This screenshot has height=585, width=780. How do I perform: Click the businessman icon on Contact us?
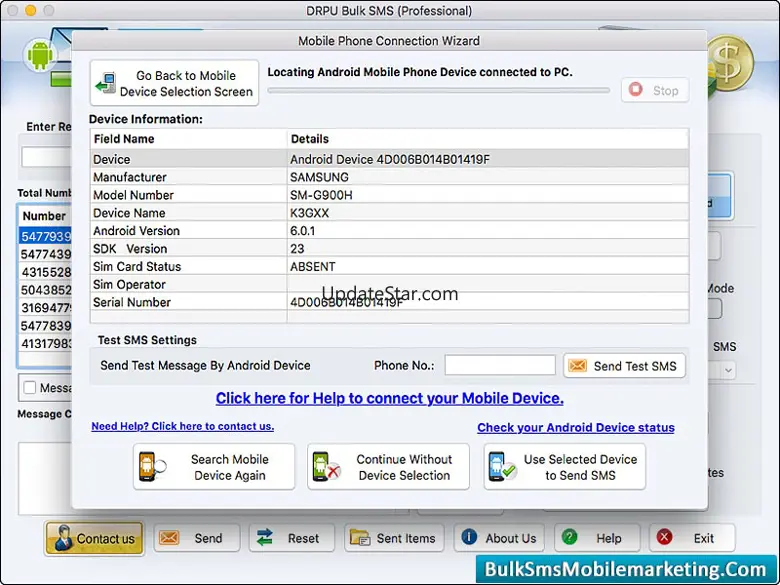(63, 538)
